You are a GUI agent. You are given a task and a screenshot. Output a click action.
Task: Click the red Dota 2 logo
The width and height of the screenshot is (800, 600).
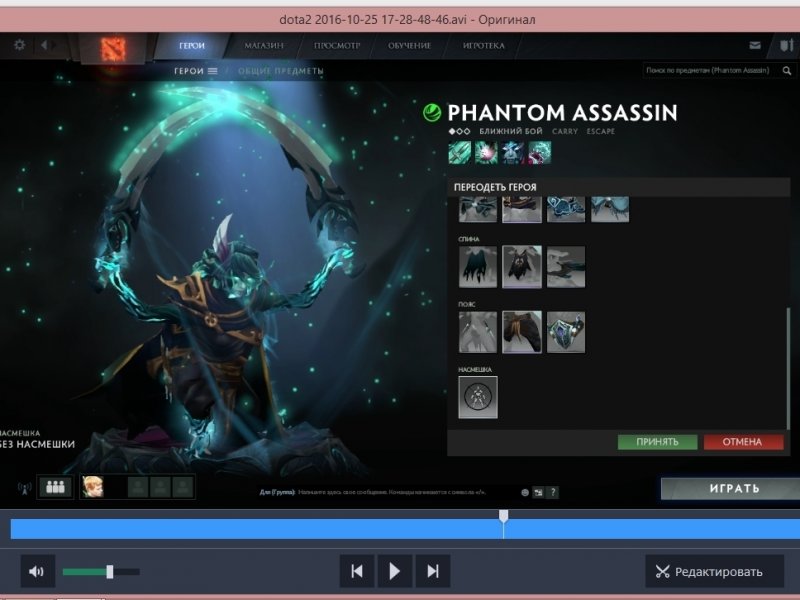click(x=113, y=49)
